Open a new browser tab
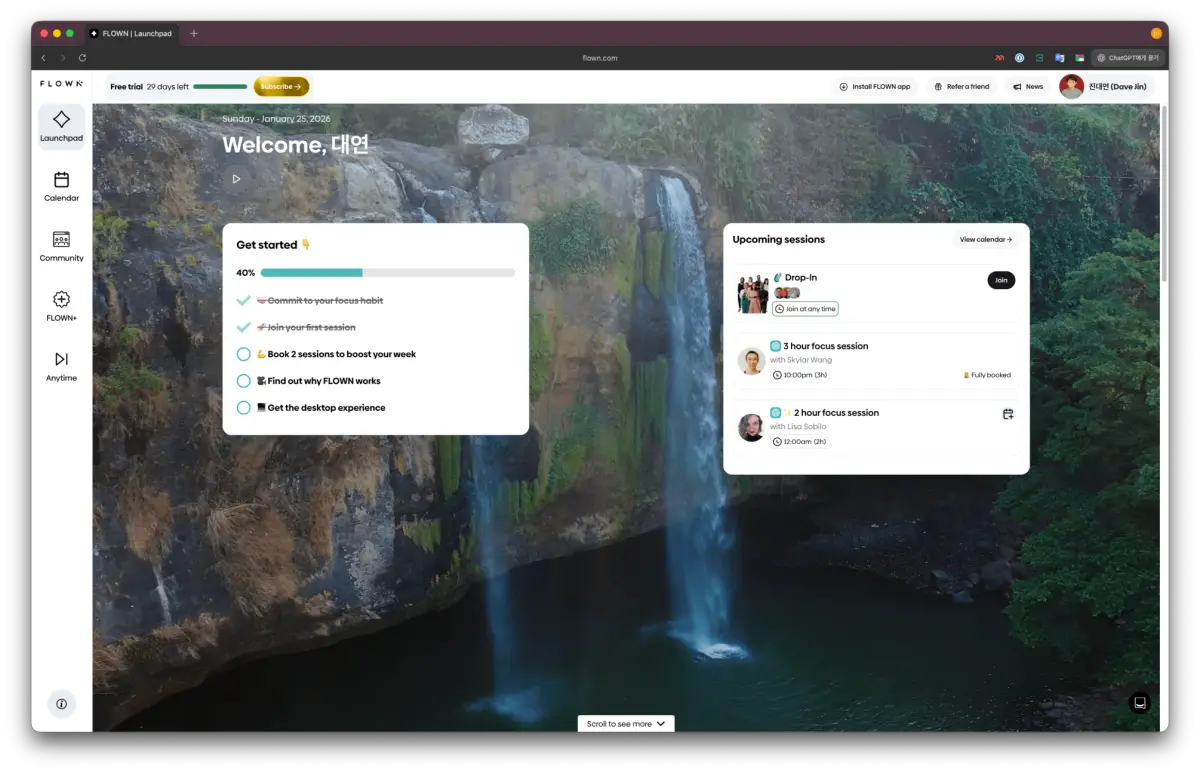Screen dimensions: 1200x773 tap(194, 33)
